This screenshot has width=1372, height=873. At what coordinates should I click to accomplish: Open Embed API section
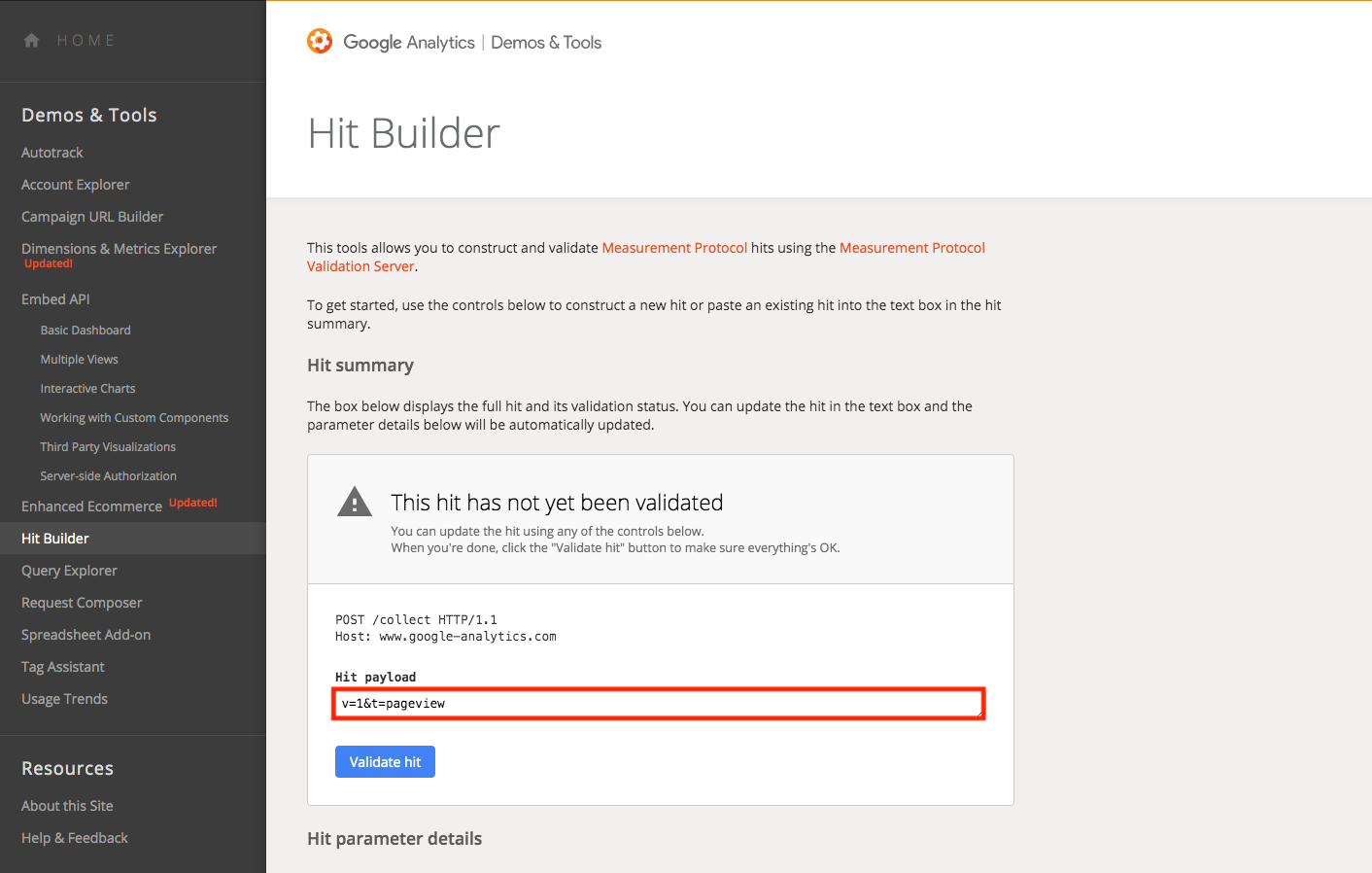tap(55, 299)
